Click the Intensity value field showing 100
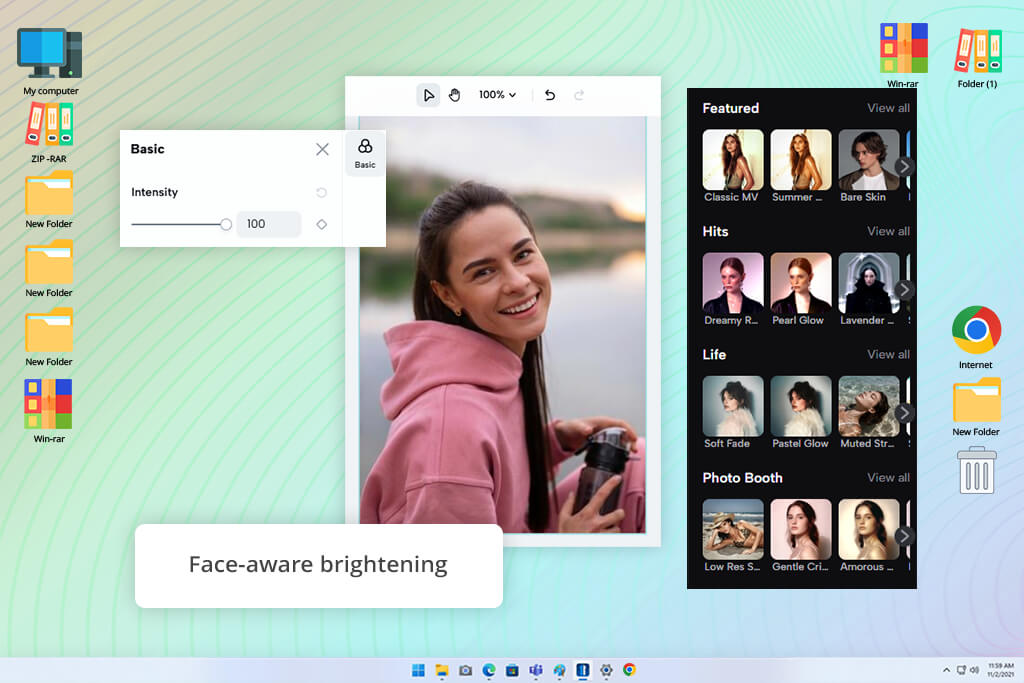1024x683 pixels. (x=269, y=224)
